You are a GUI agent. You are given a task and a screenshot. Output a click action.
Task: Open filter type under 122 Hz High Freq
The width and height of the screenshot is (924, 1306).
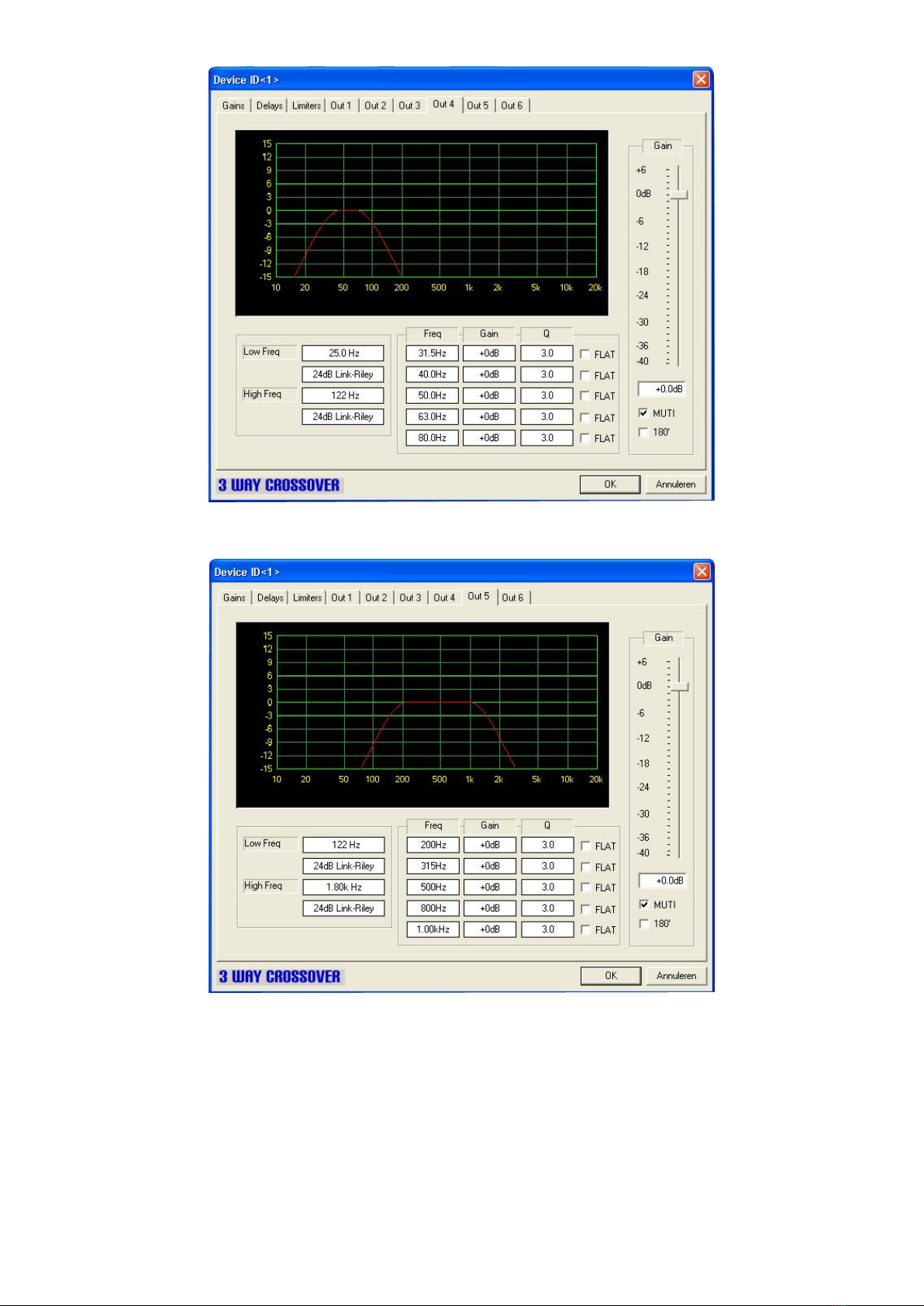[x=343, y=417]
